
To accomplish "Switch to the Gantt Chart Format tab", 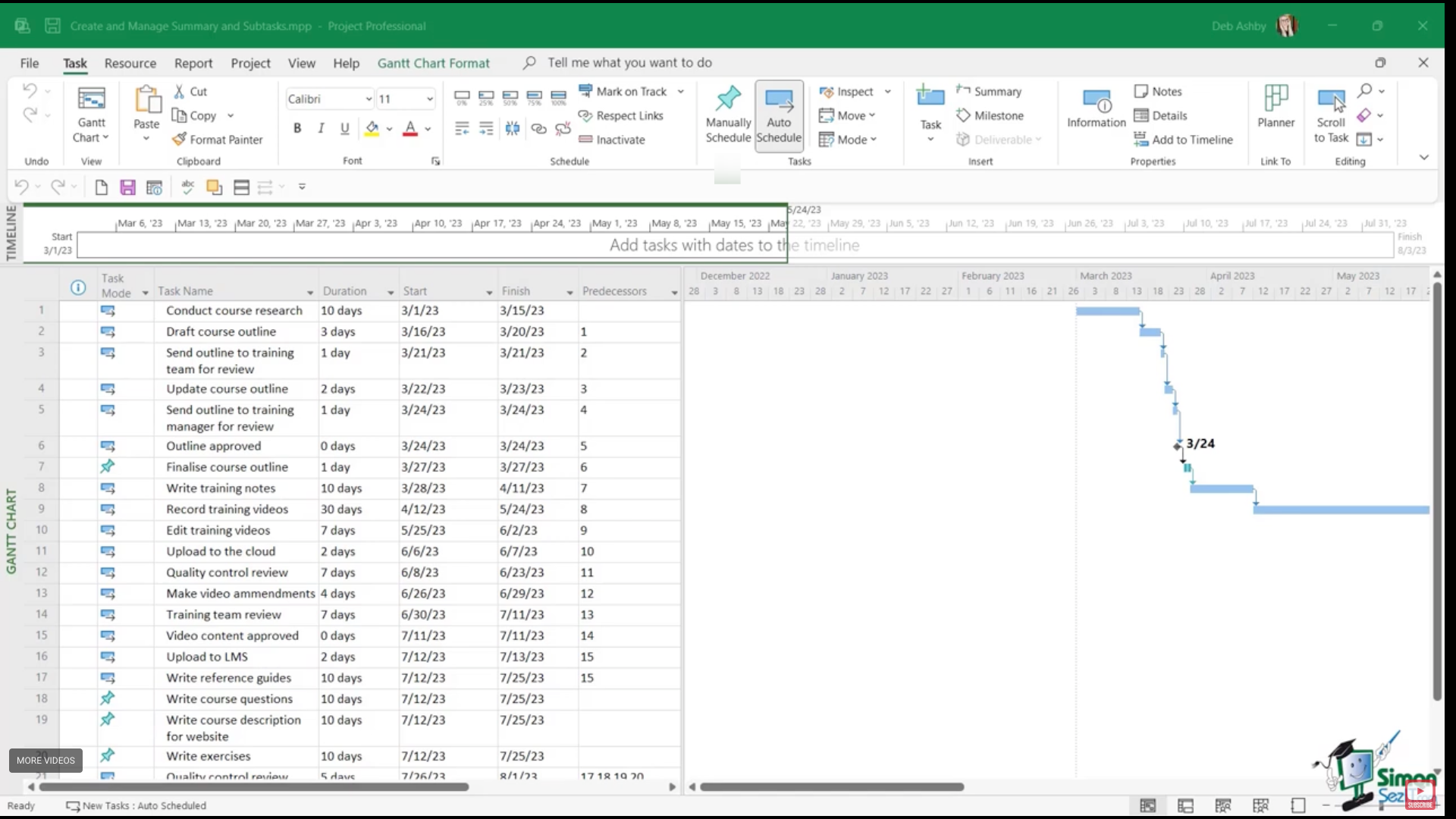I will coord(433,63).
